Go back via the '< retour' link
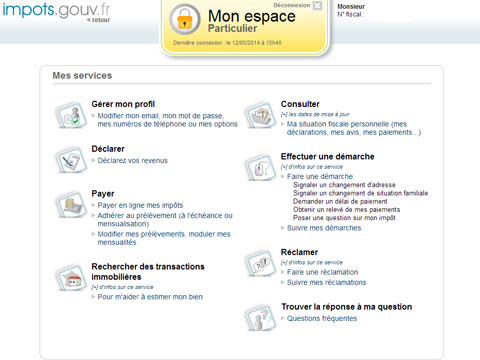The width and height of the screenshot is (480, 360). point(98,20)
